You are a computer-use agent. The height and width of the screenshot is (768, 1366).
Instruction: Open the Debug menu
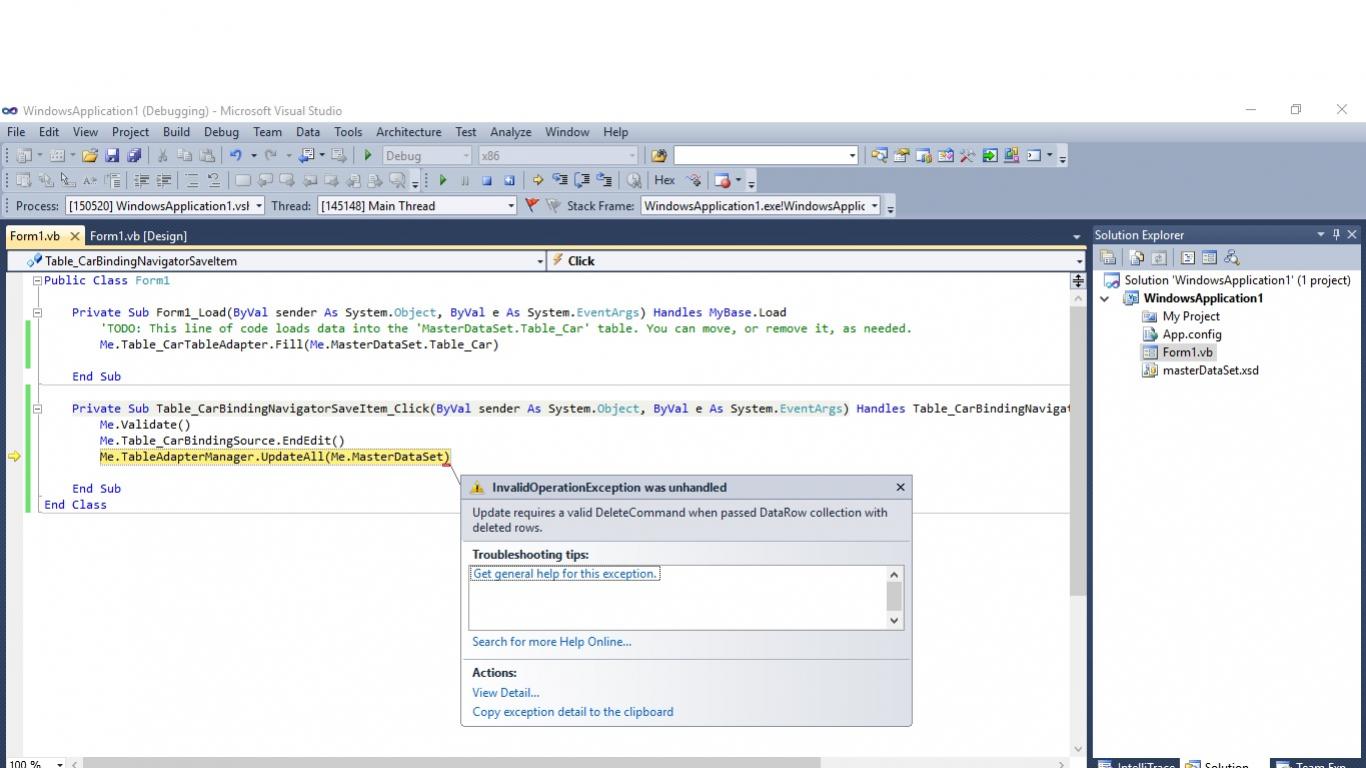click(x=221, y=132)
